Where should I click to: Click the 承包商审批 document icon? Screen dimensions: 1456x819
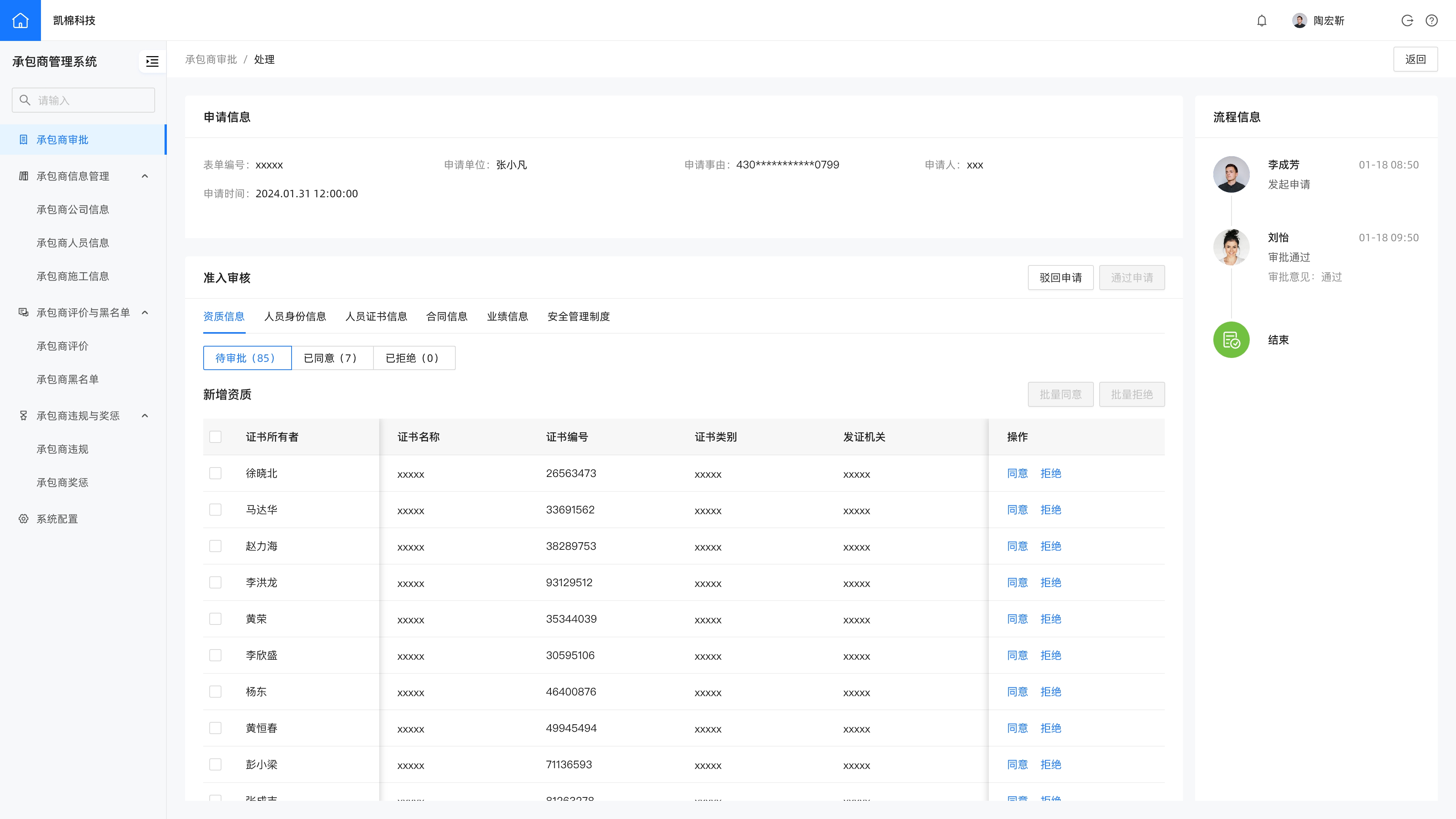click(23, 140)
